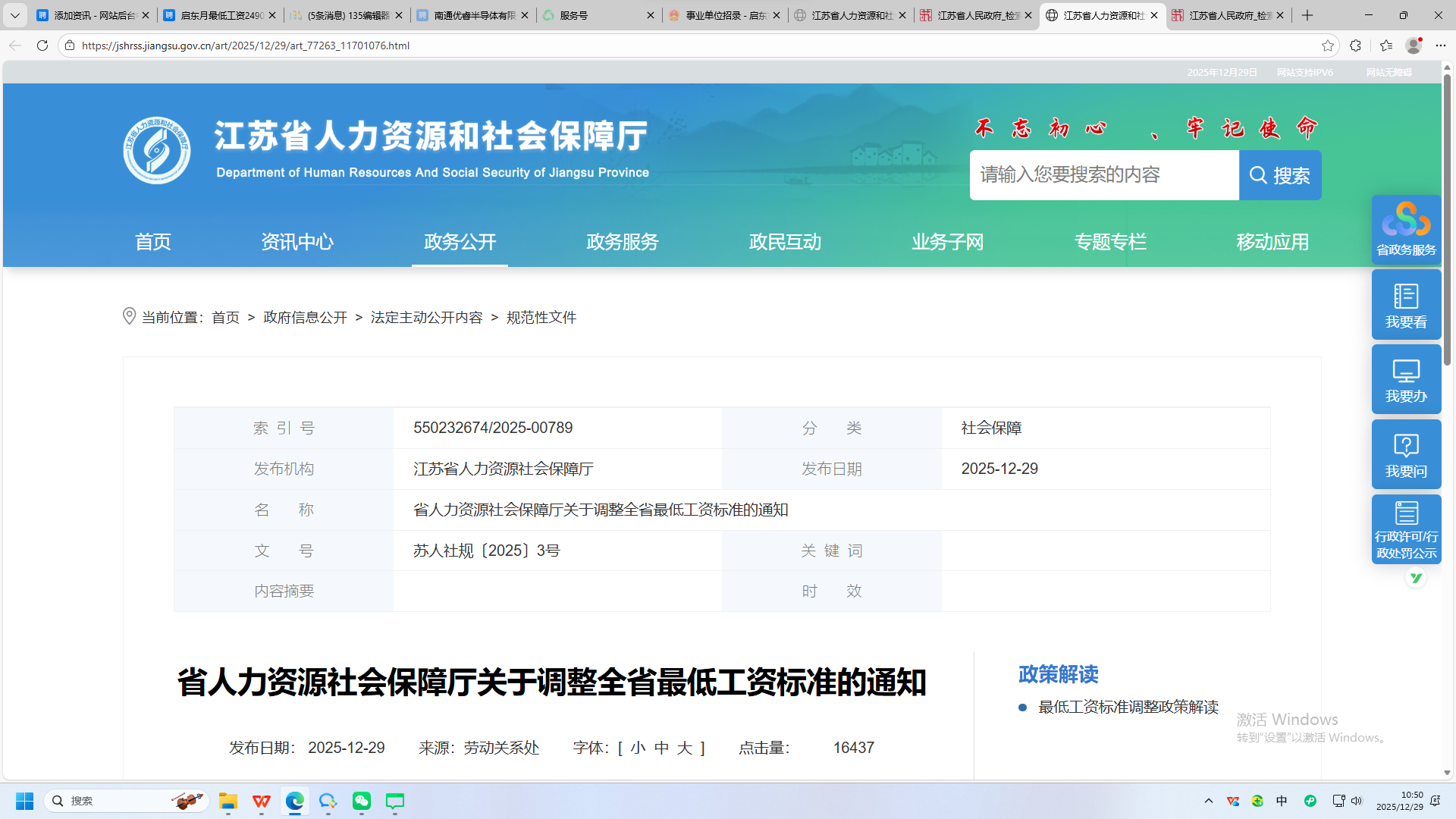1456x819 pixels.
Task: Open 行政许可/行政处罚公示 sidebar icon
Action: [x=1406, y=529]
